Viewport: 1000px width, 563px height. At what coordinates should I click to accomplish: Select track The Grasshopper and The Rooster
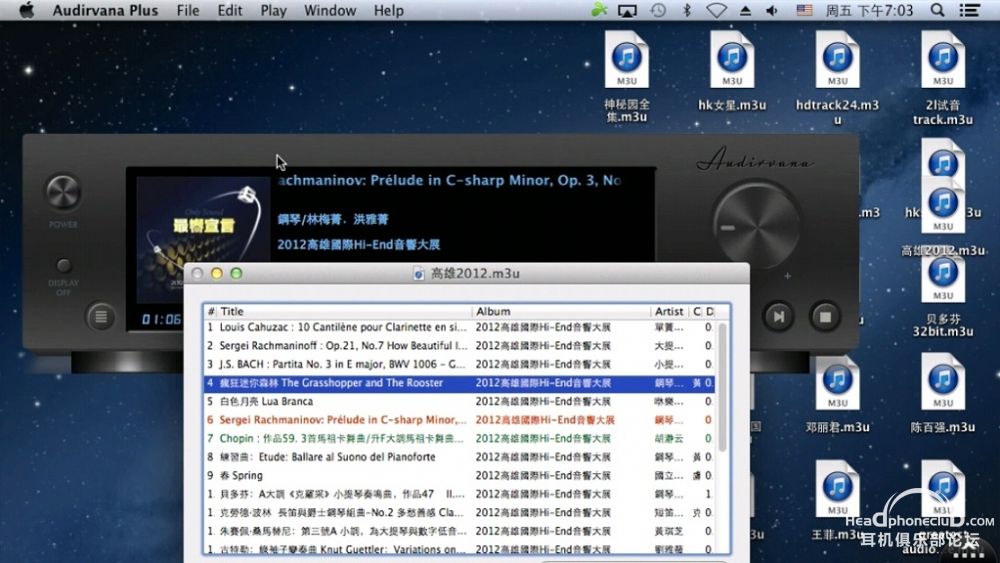click(459, 383)
